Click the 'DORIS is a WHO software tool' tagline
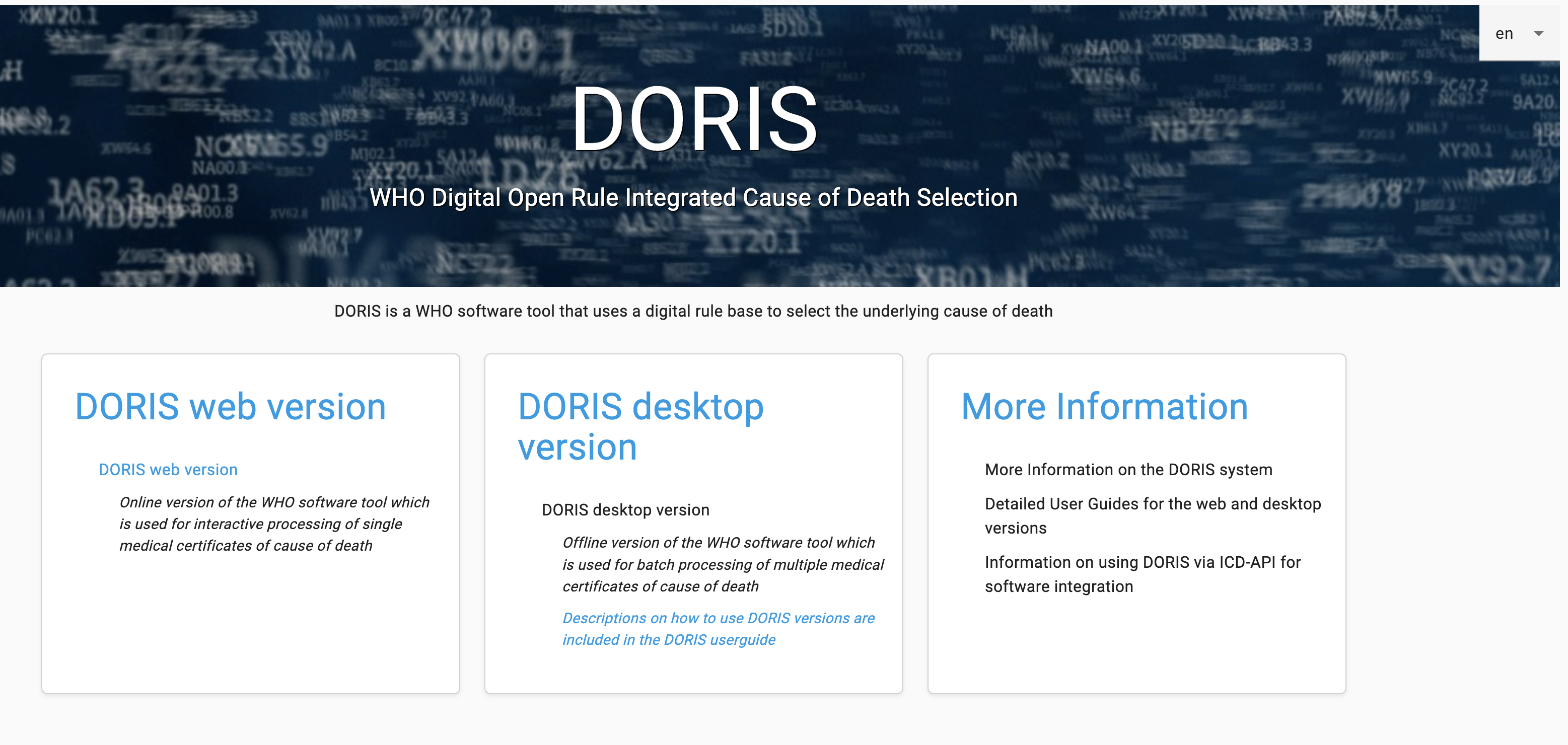This screenshot has height=745, width=1568. pyautogui.click(x=693, y=311)
